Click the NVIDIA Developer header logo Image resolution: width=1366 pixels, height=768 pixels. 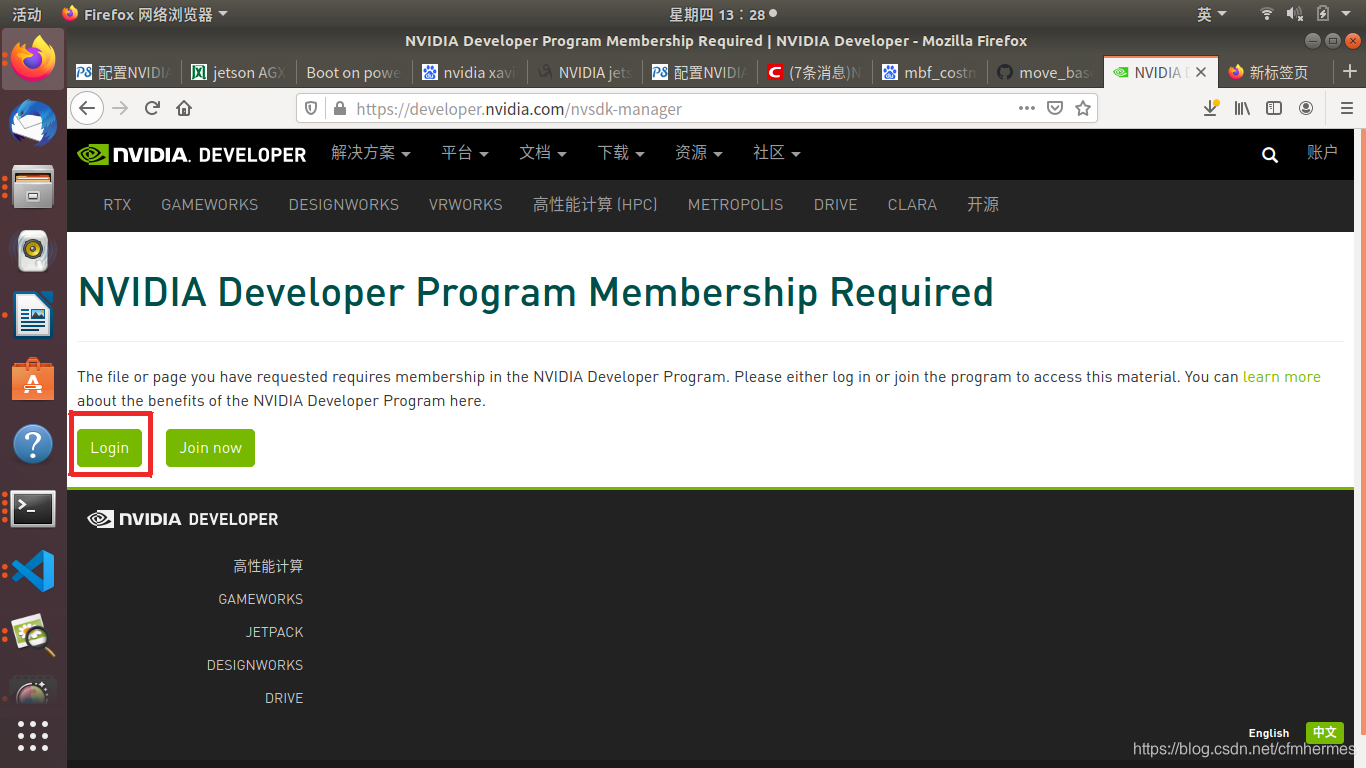pos(192,154)
